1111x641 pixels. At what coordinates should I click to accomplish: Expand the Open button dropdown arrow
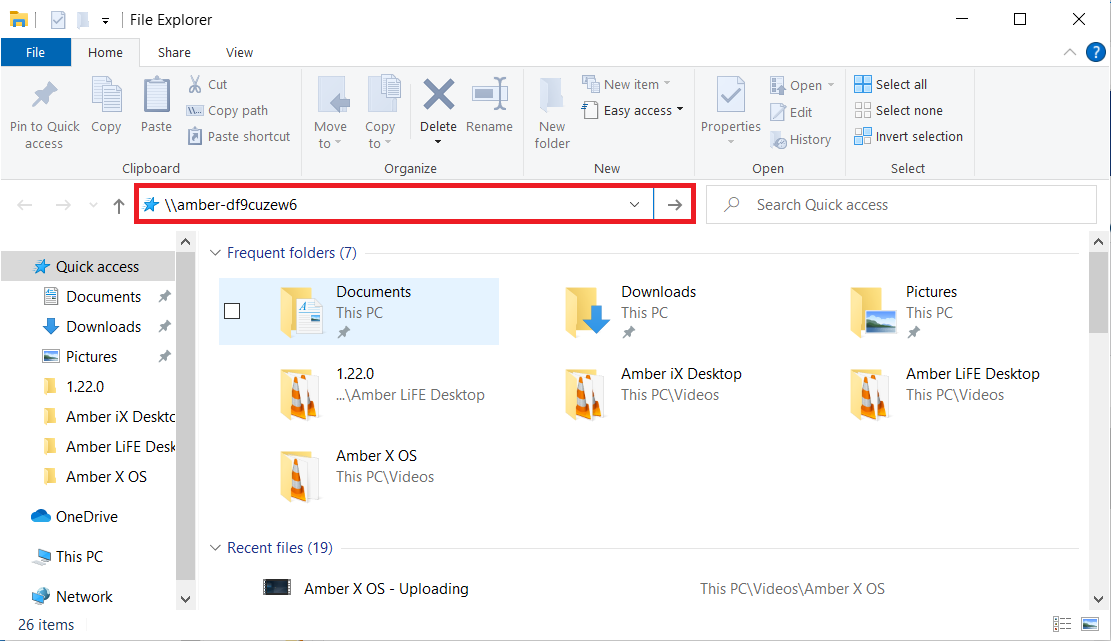830,85
